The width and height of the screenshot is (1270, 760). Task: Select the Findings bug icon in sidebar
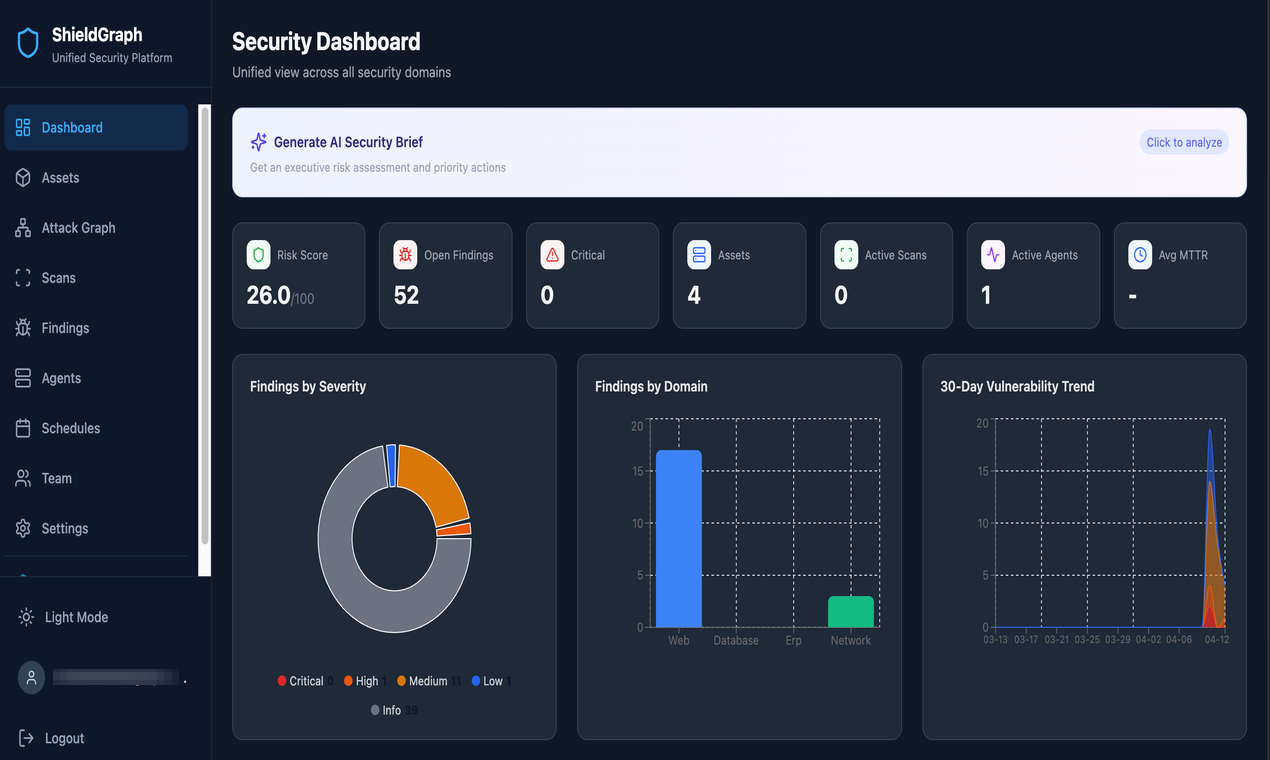(x=22, y=327)
